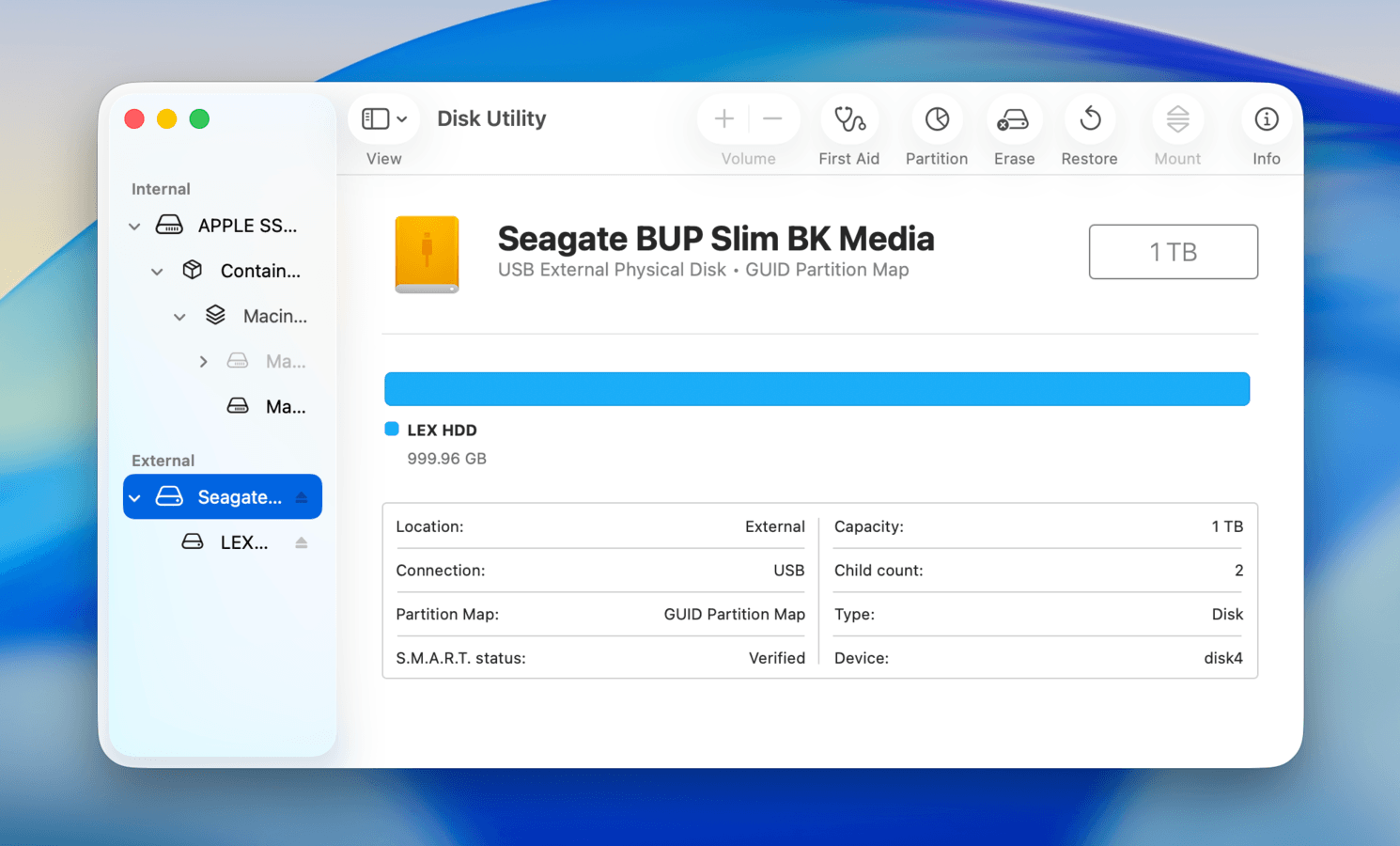Click the Seagate BUP Slim BK Media title
The height and width of the screenshot is (846, 1400).
pyautogui.click(x=716, y=239)
